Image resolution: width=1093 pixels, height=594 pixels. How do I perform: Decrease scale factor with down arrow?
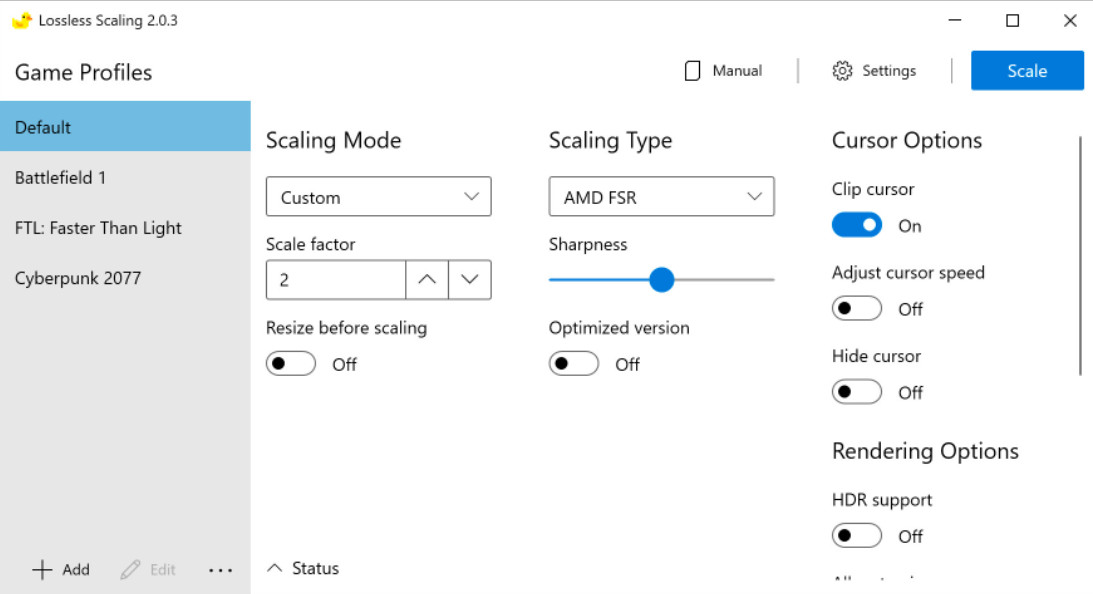coord(470,280)
